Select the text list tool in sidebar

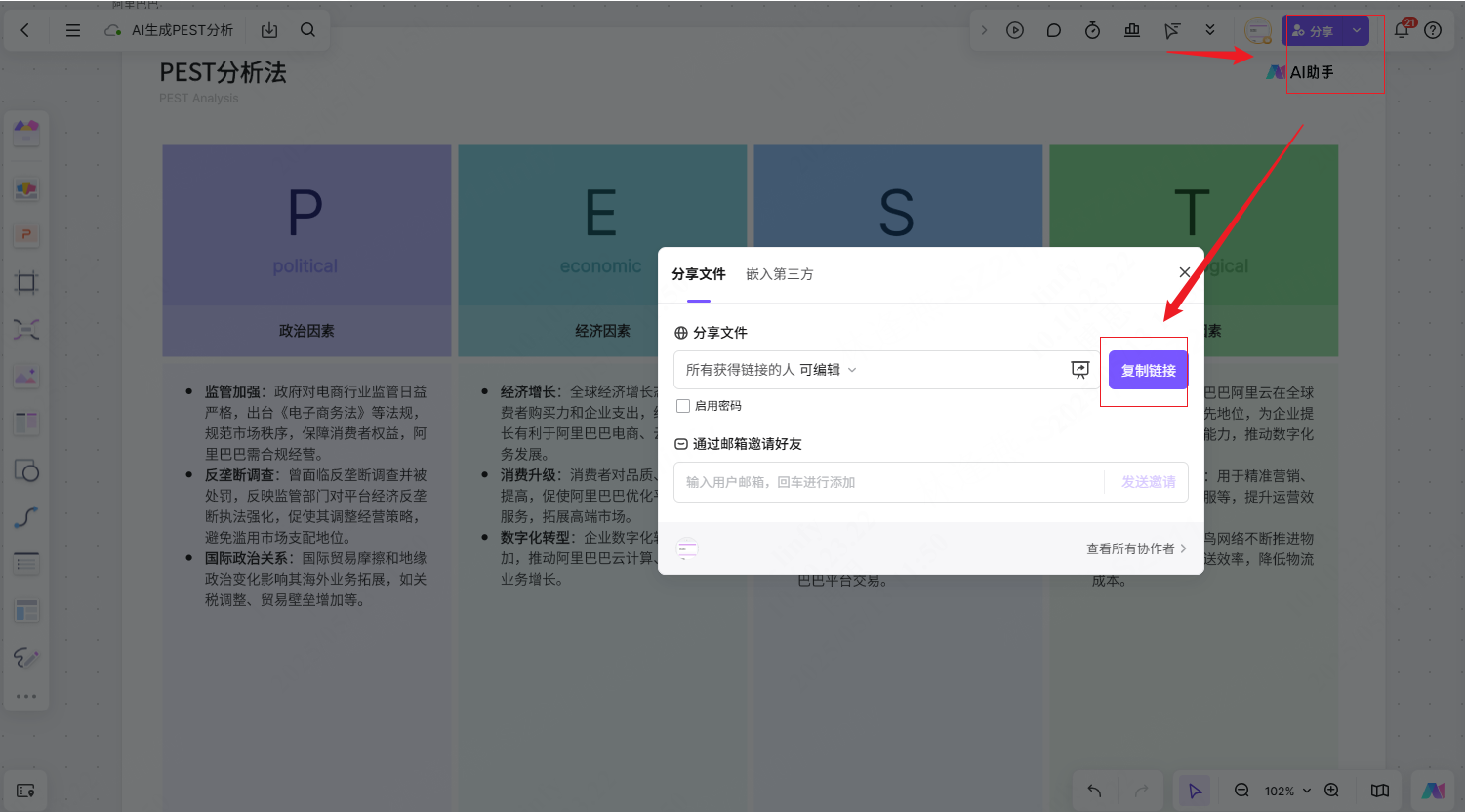click(x=26, y=563)
